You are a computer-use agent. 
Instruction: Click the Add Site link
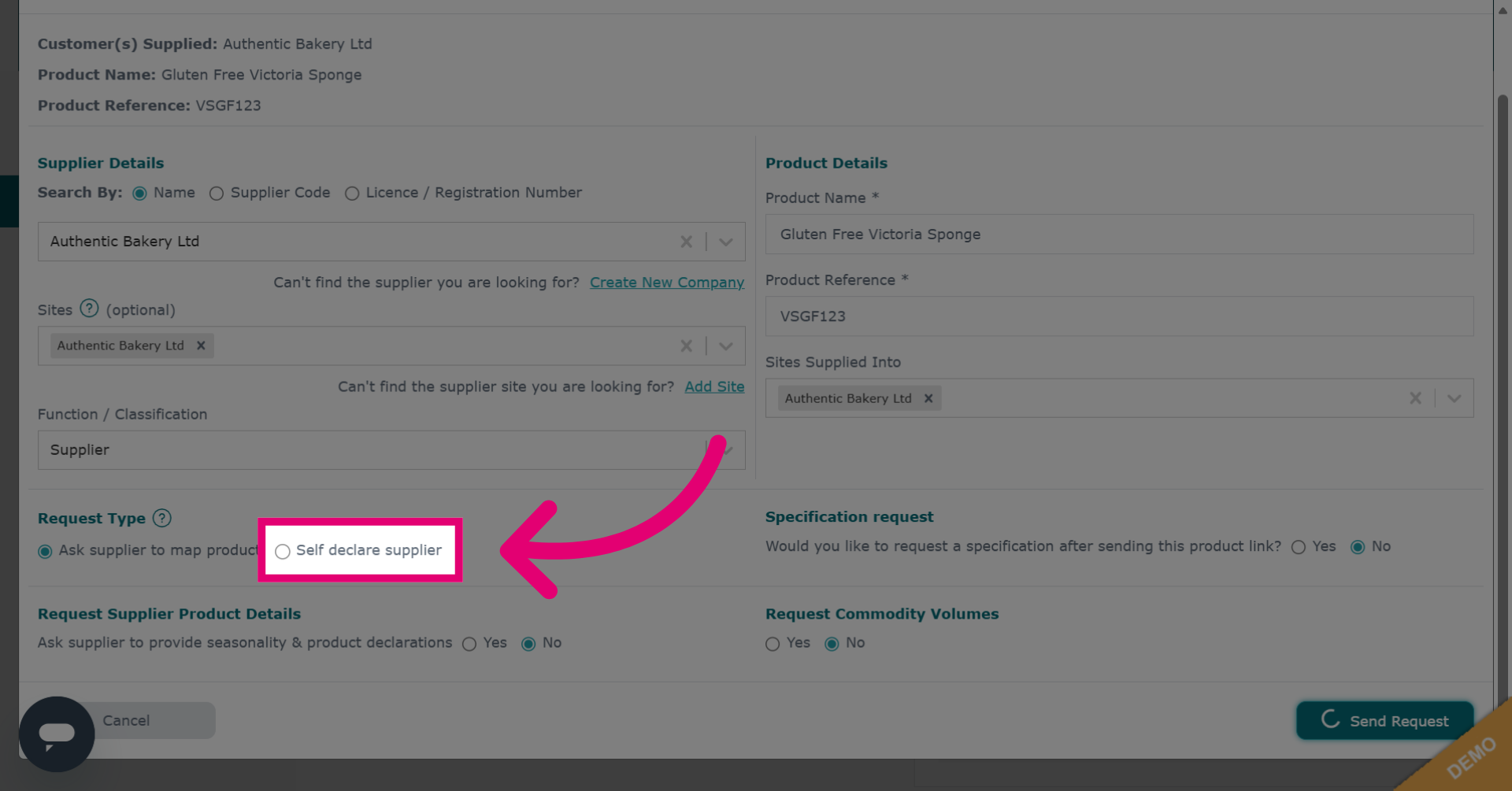(x=714, y=386)
